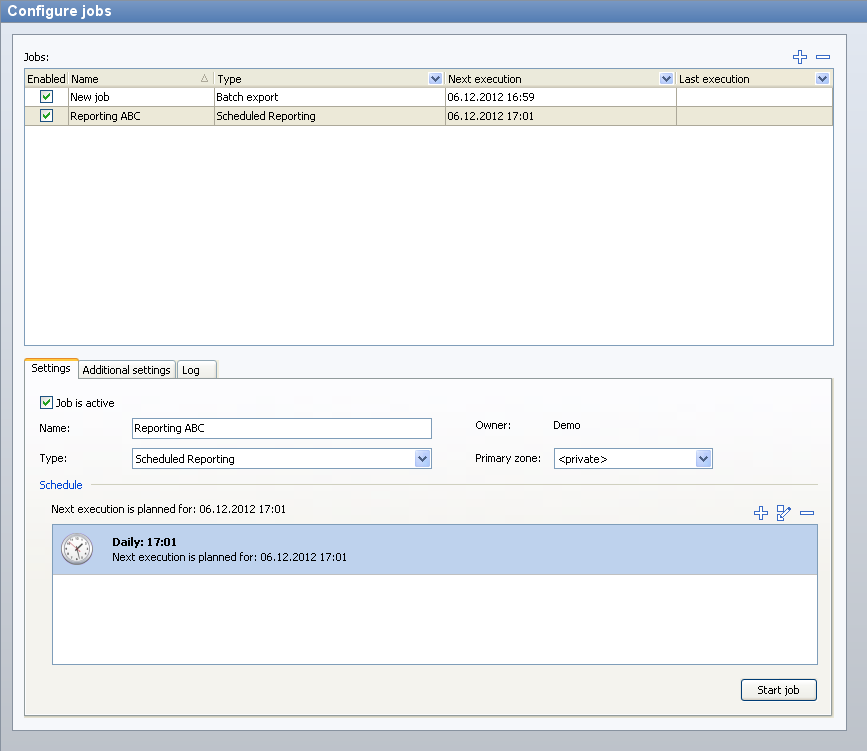Uncheck enabled box for Reporting ABC
Screen dimensions: 867x751
pos(46,116)
